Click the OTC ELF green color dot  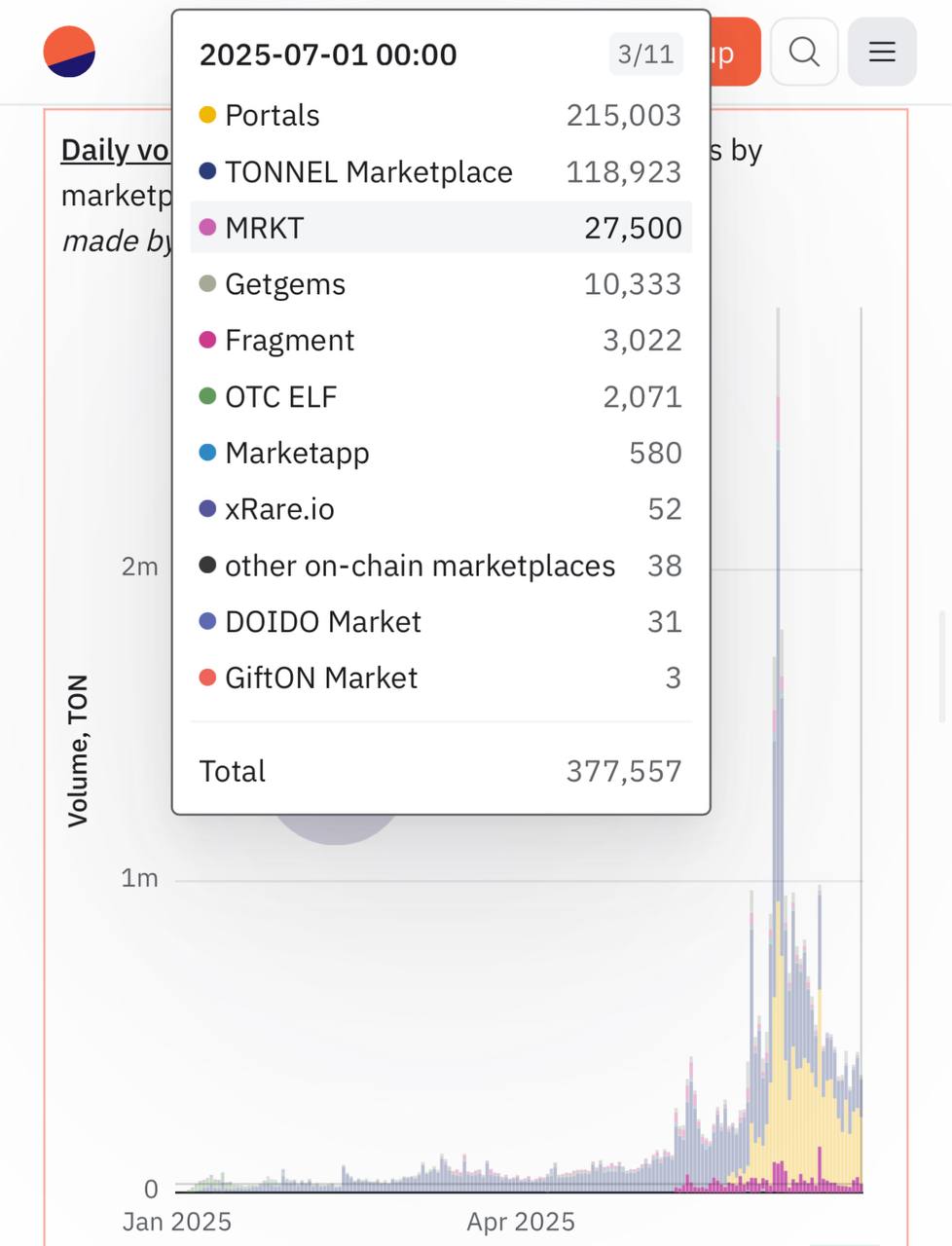207,396
